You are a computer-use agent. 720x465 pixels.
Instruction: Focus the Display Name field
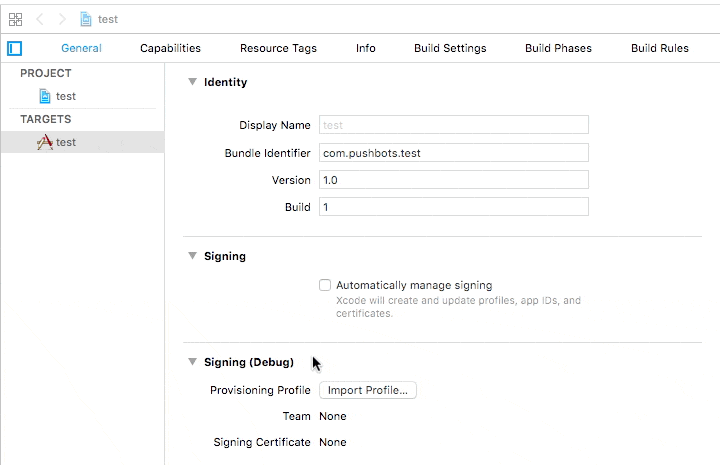(x=454, y=125)
